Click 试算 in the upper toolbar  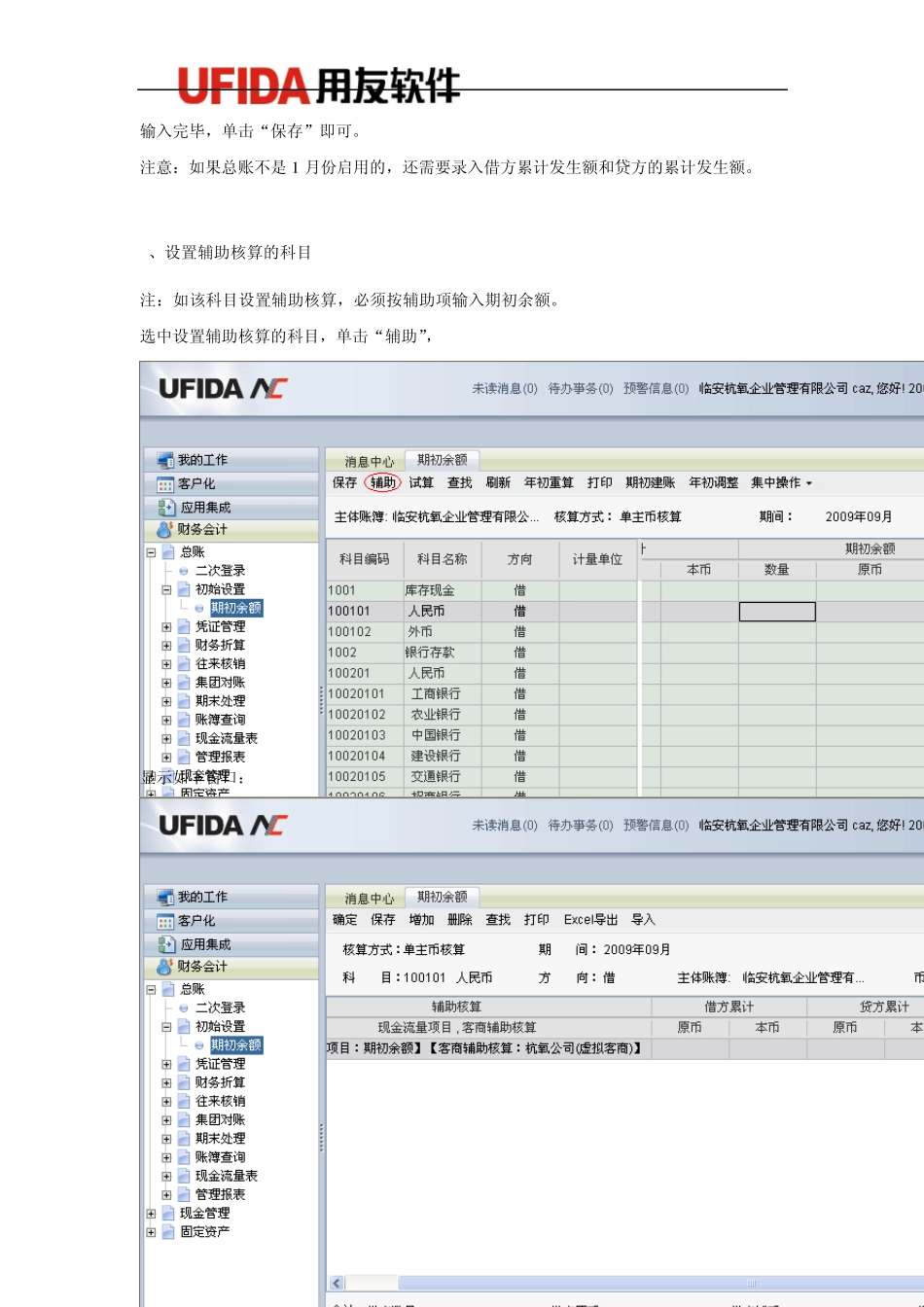click(421, 482)
